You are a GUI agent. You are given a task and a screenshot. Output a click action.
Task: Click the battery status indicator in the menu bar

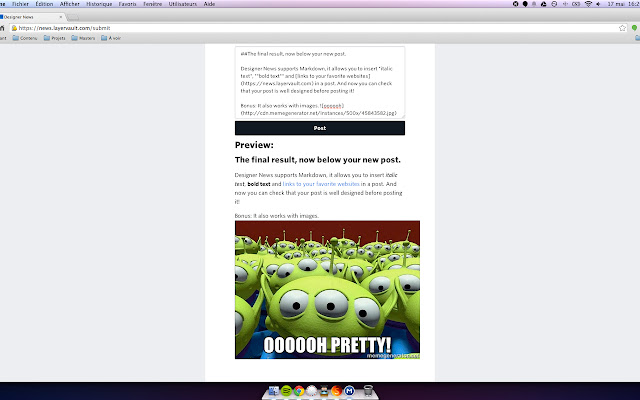[576, 4]
